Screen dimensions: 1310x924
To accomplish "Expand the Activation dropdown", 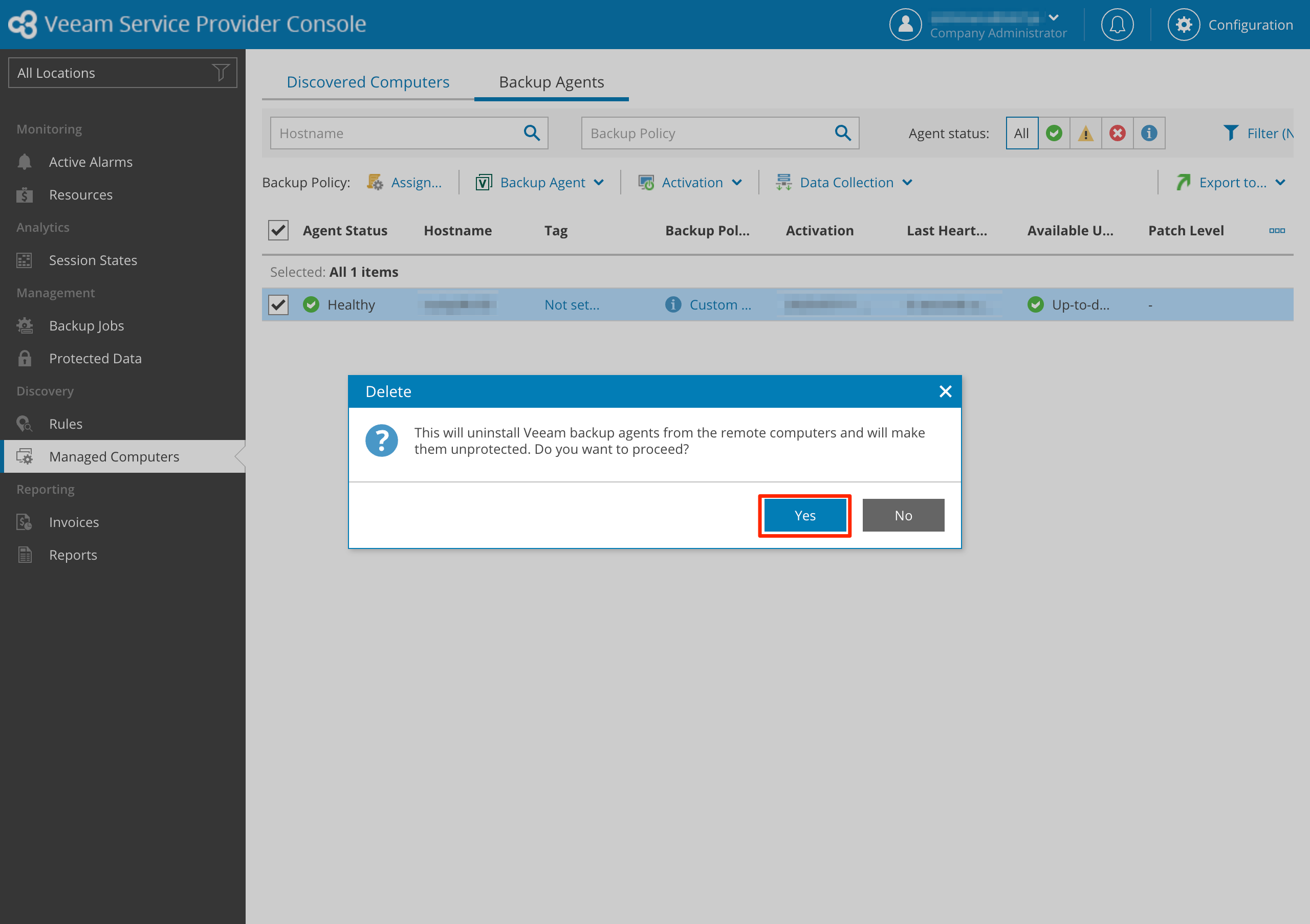I will pos(736,183).
